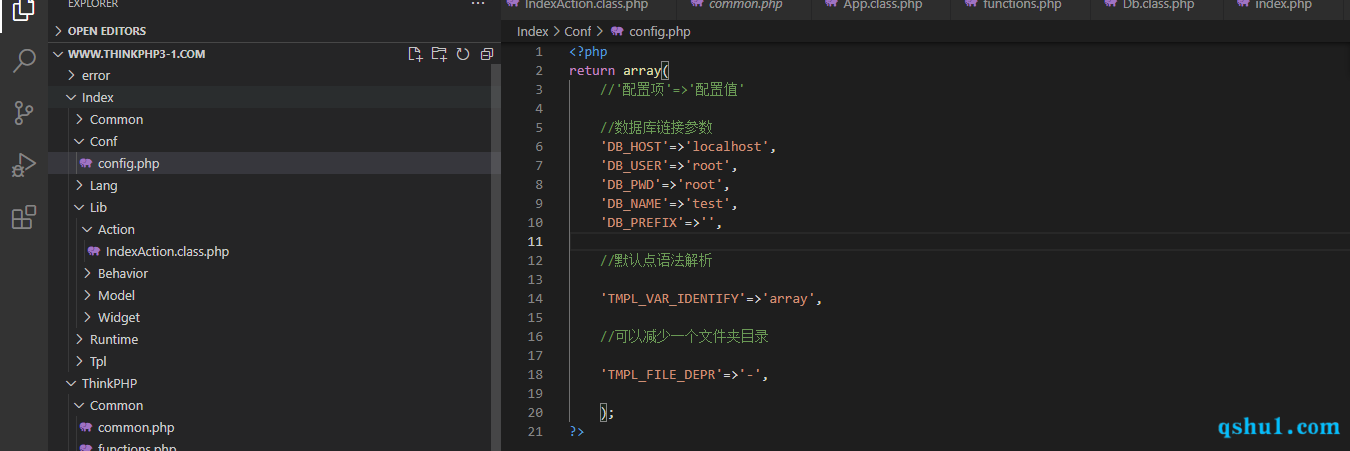Click the New Folder icon in explorer
This screenshot has height=451, width=1350.
pos(439,54)
